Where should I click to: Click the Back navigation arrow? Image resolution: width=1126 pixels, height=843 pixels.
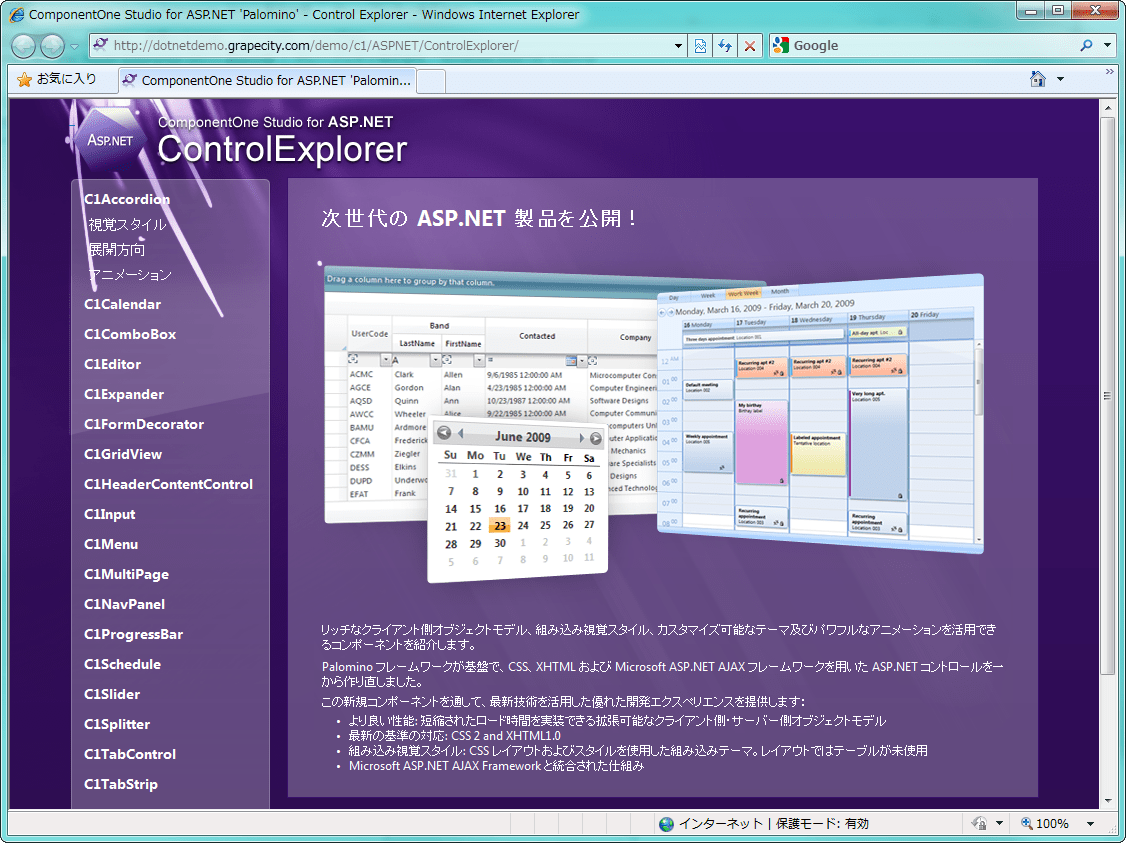tap(22, 46)
